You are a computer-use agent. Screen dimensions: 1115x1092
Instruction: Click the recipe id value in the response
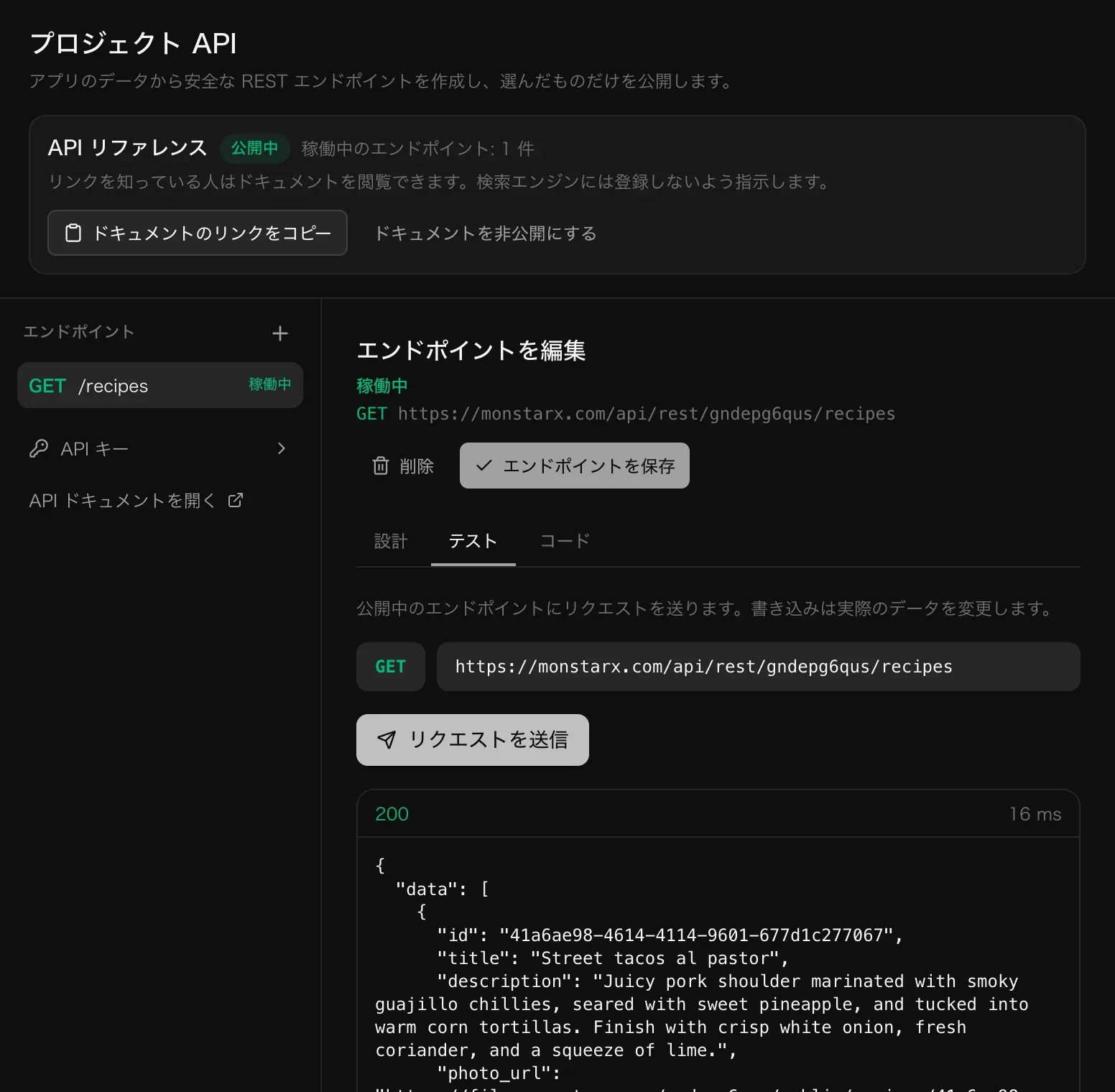click(696, 935)
